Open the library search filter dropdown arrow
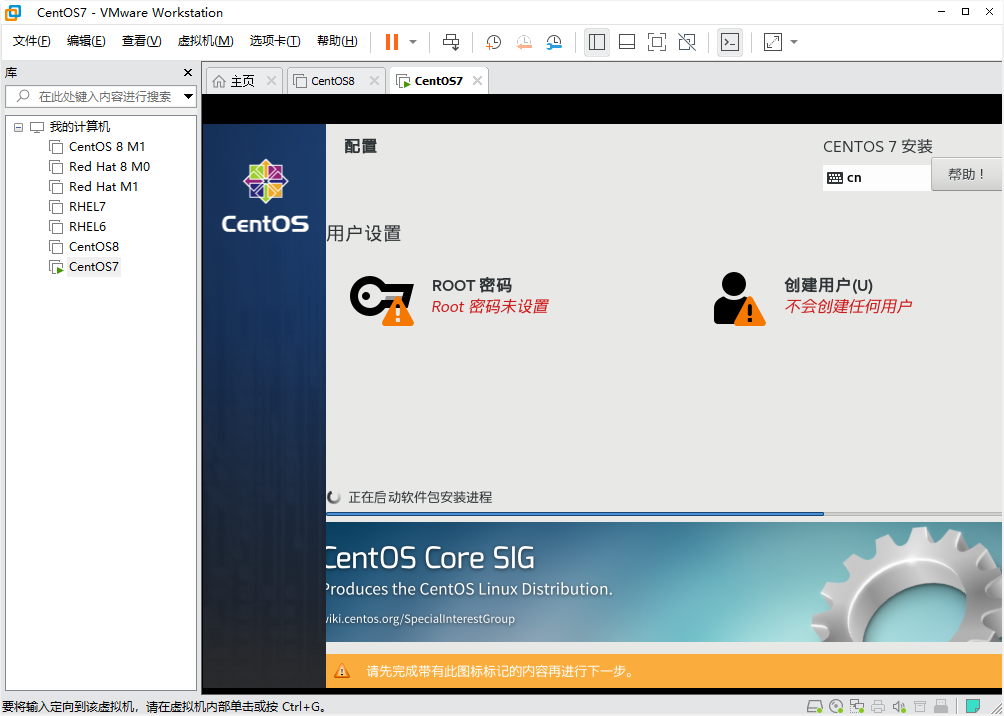 tap(188, 97)
